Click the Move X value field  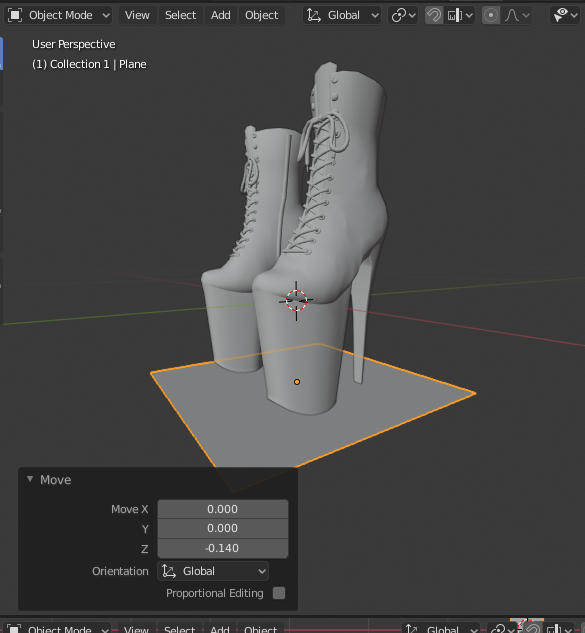(x=222, y=509)
